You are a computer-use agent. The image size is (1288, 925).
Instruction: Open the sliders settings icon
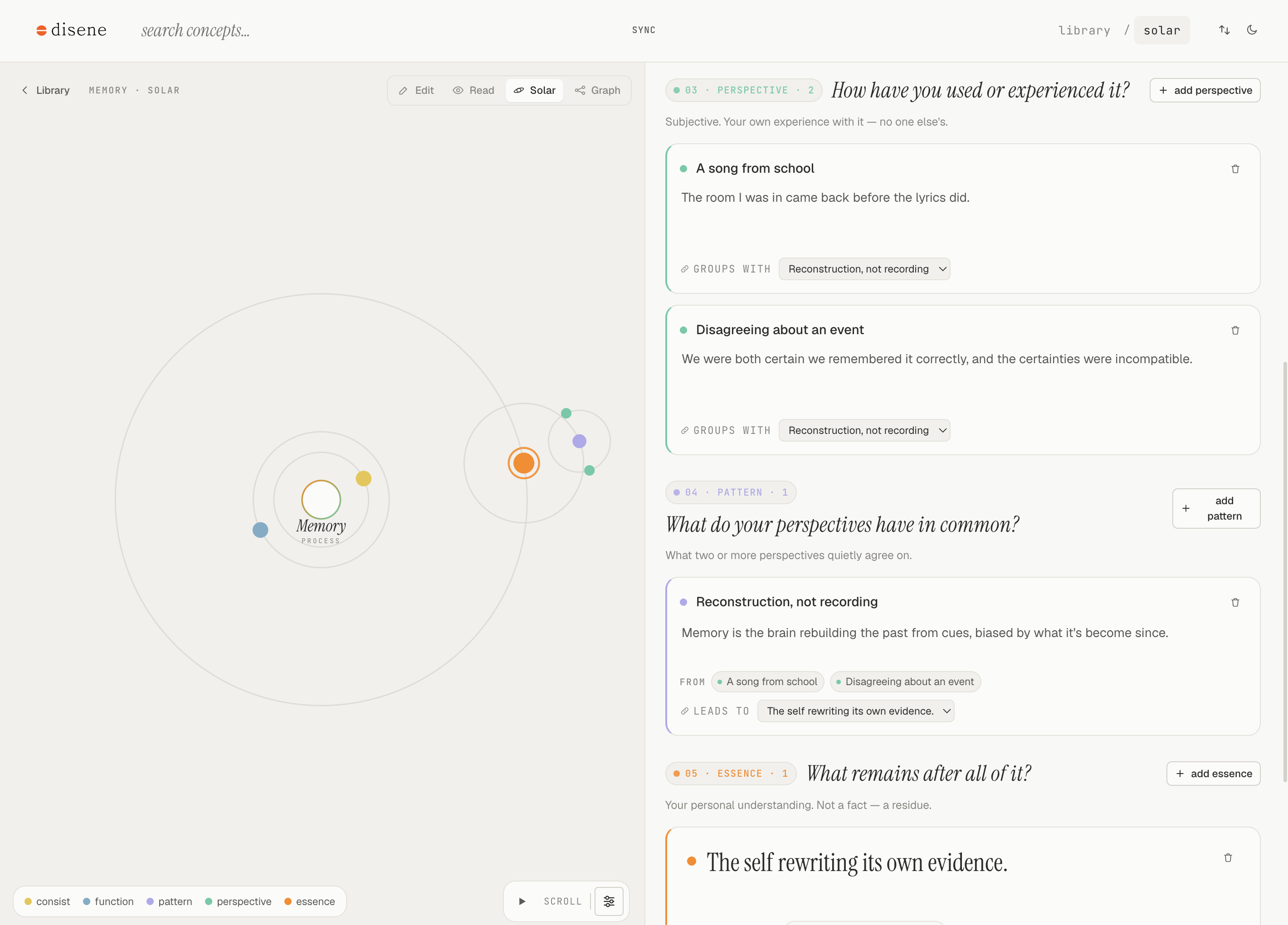(609, 901)
